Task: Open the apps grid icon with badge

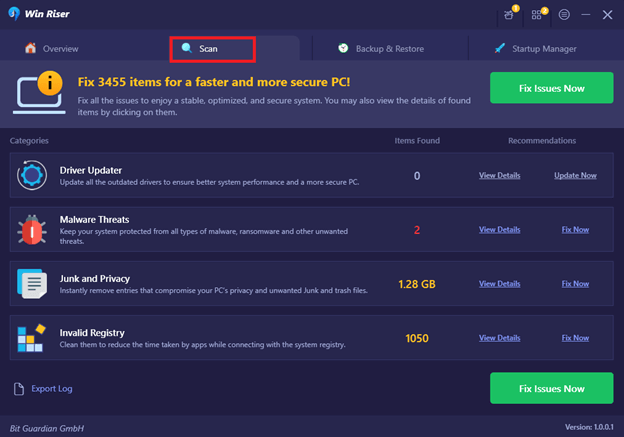Action: pos(537,15)
